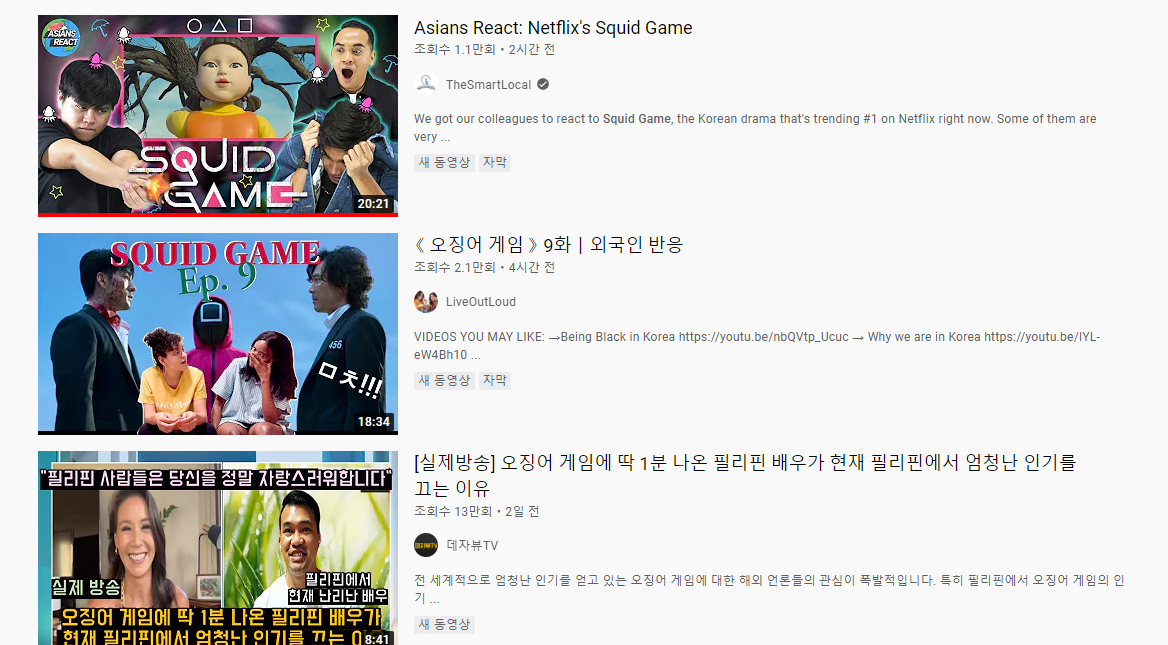Click '자막' badge under Asians React video

tap(495, 162)
